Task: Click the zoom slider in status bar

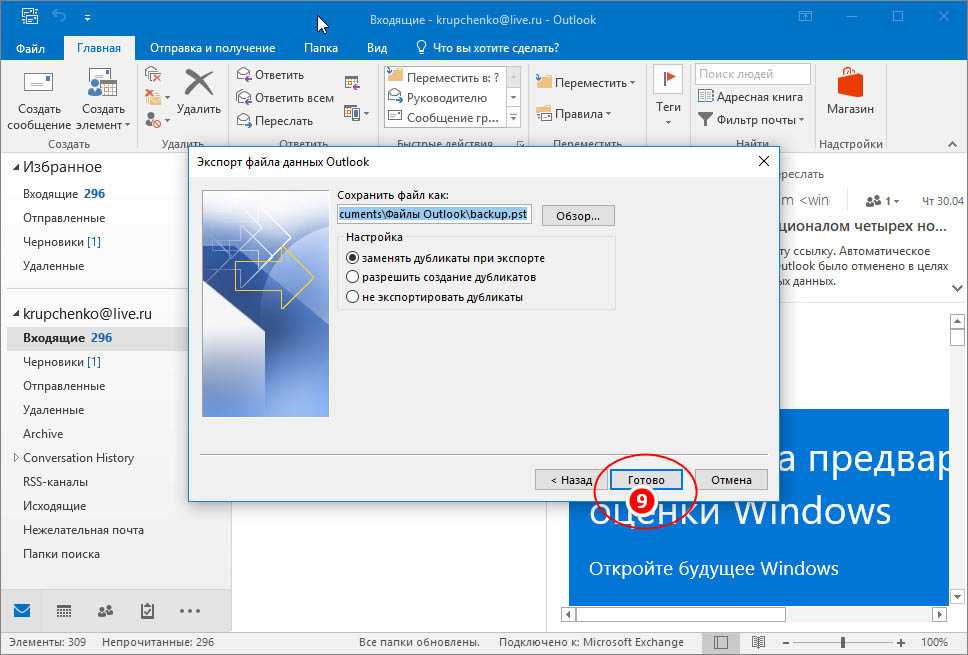Action: (x=843, y=642)
